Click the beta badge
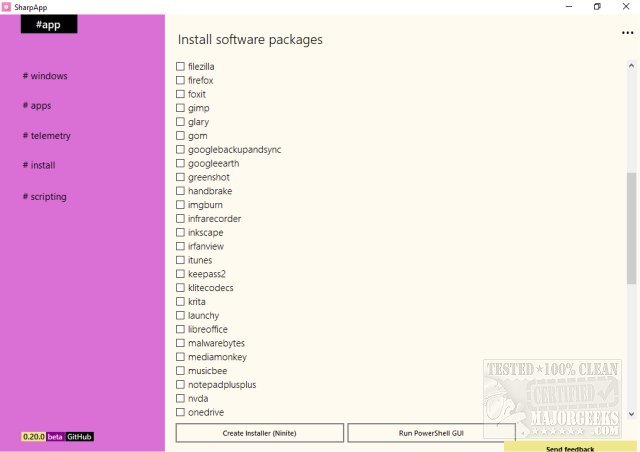 pos(56,437)
